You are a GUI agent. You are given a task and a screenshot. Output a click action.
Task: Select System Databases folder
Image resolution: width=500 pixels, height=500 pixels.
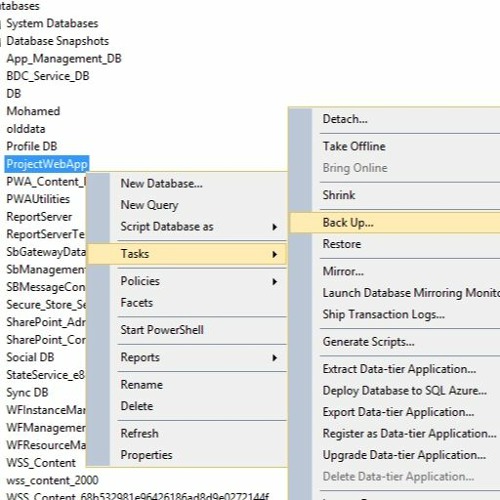click(x=52, y=23)
